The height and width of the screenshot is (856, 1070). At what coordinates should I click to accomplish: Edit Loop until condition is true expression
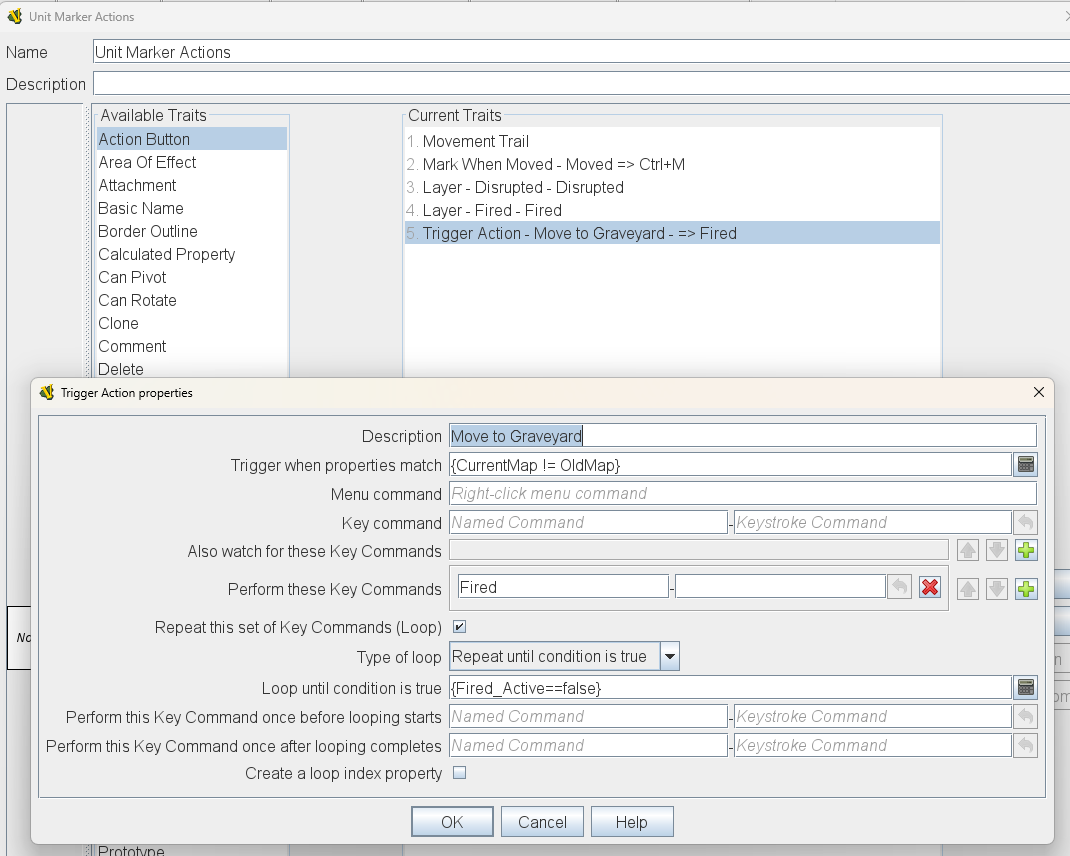(729, 688)
